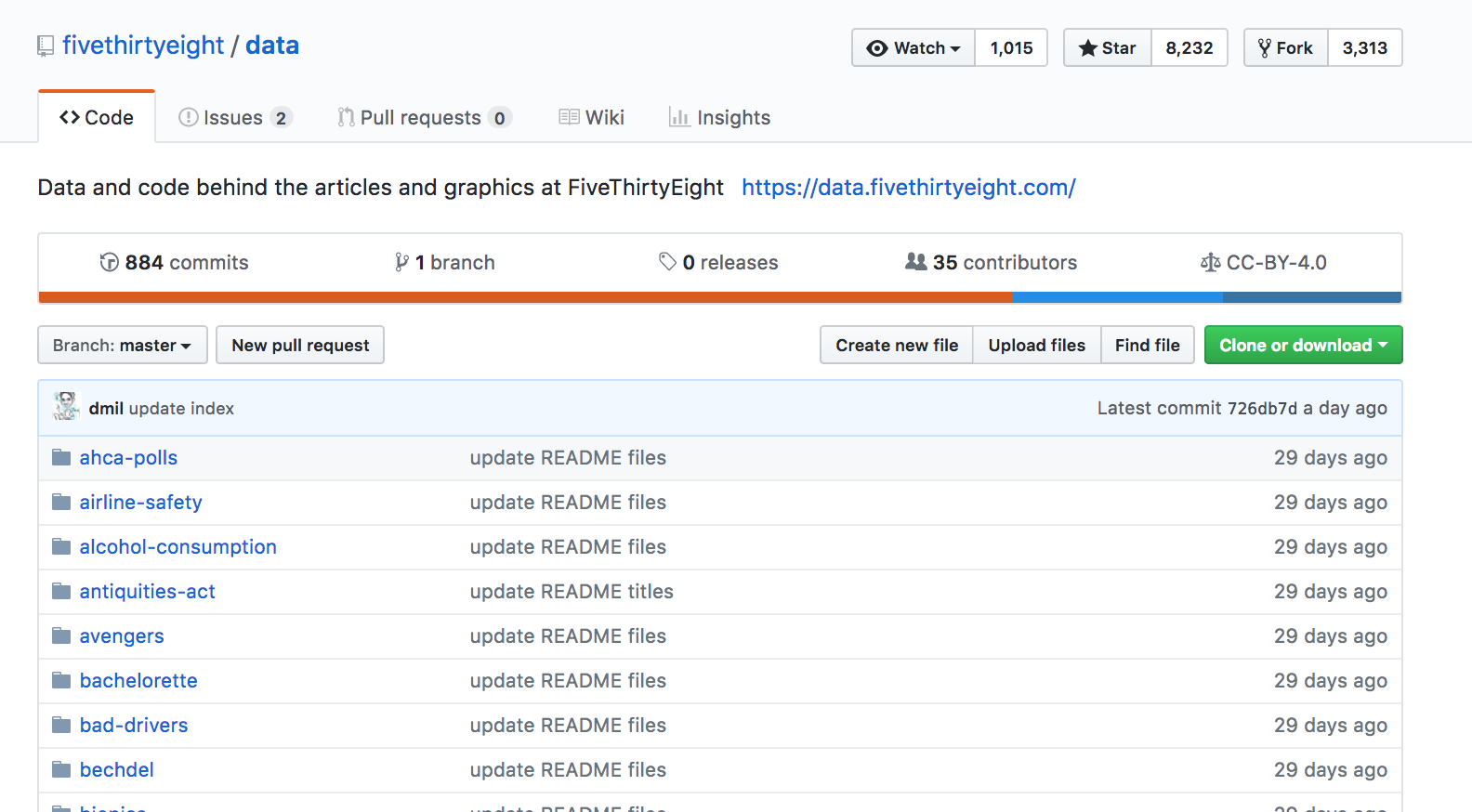
Task: Open latest commit 726db7d
Action: point(1261,409)
